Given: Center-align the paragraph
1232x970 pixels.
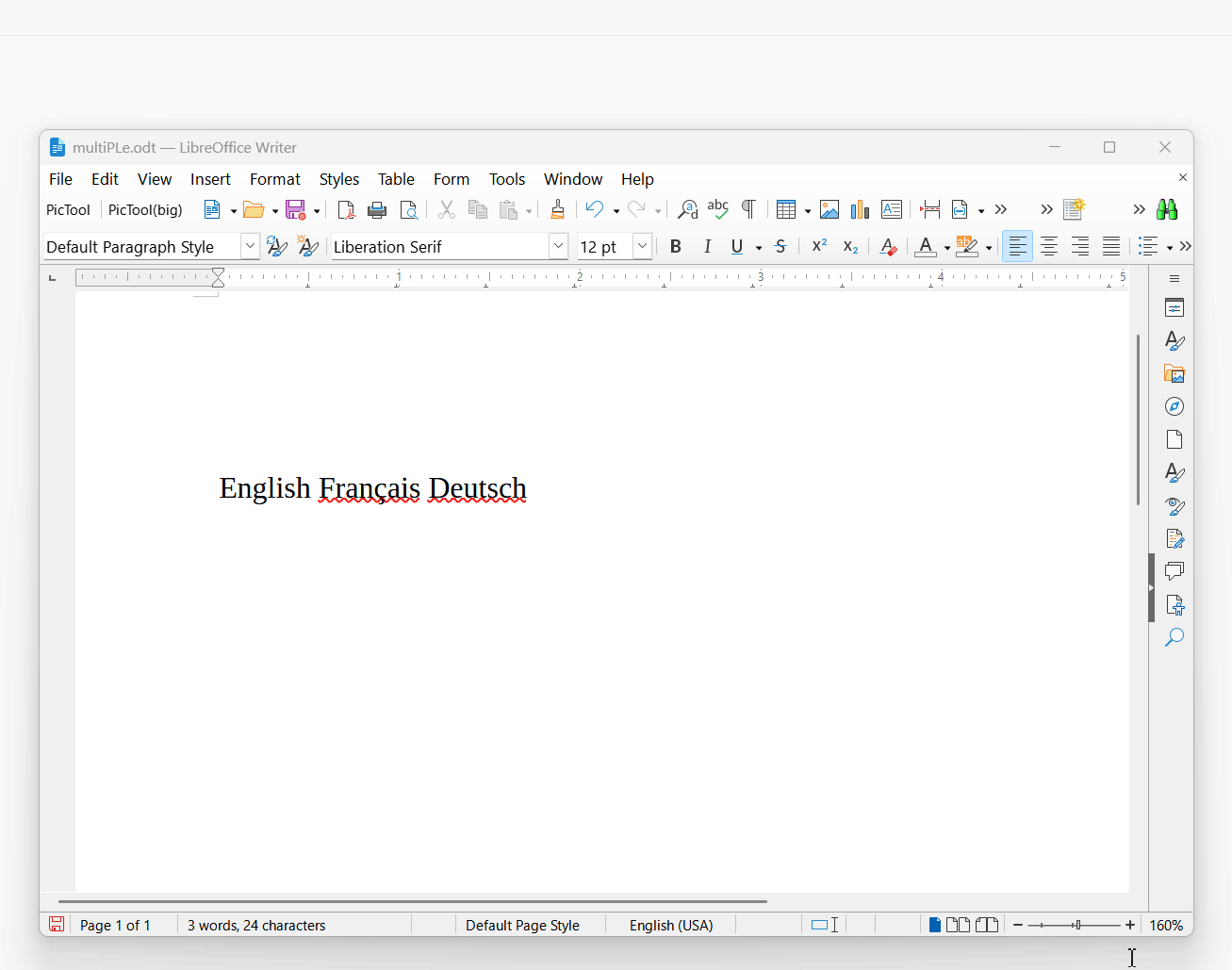Looking at the screenshot, I should point(1049,246).
